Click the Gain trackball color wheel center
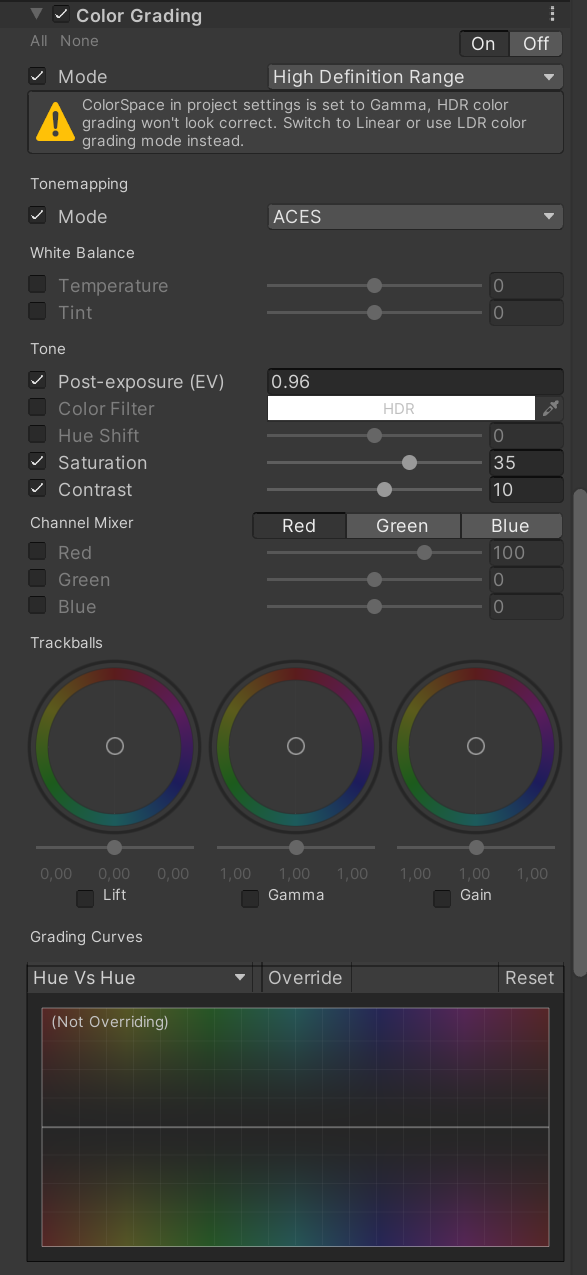 tap(476, 746)
